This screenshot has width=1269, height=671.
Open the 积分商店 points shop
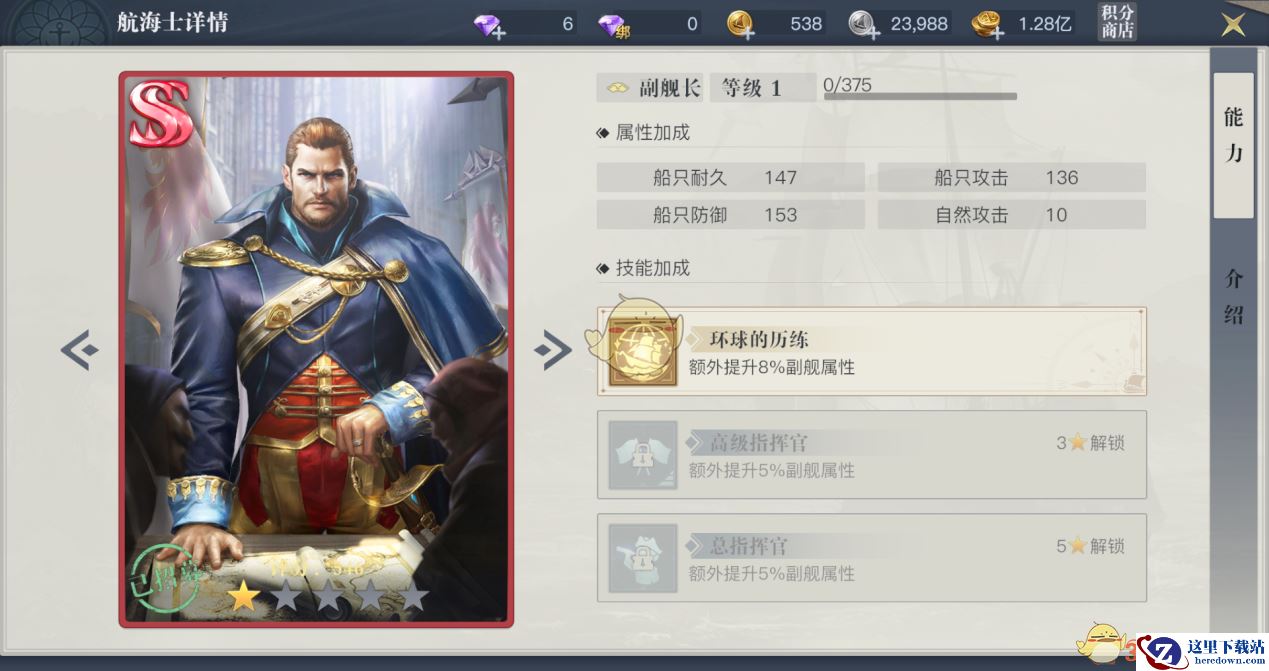1117,22
